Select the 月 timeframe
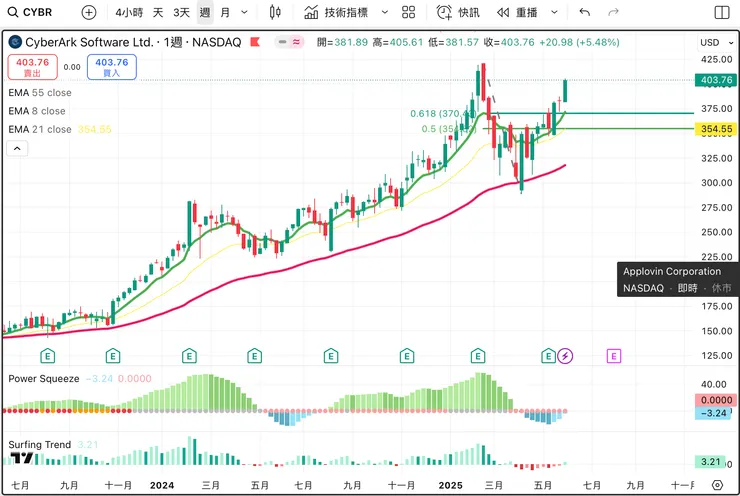This screenshot has height=496, width=740. point(225,12)
